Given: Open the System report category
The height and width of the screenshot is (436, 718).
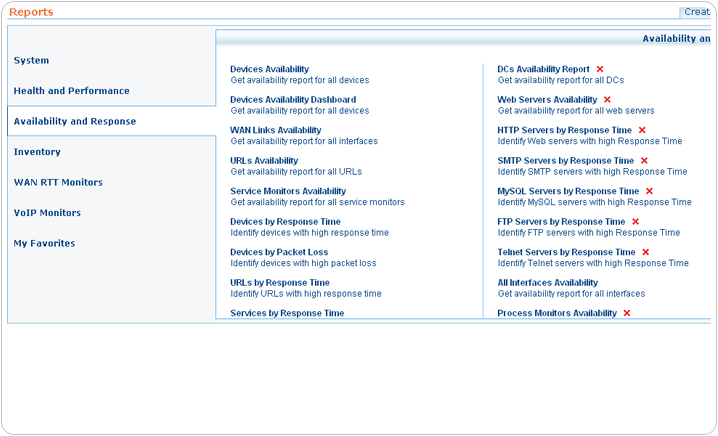Looking at the screenshot, I should (x=31, y=60).
